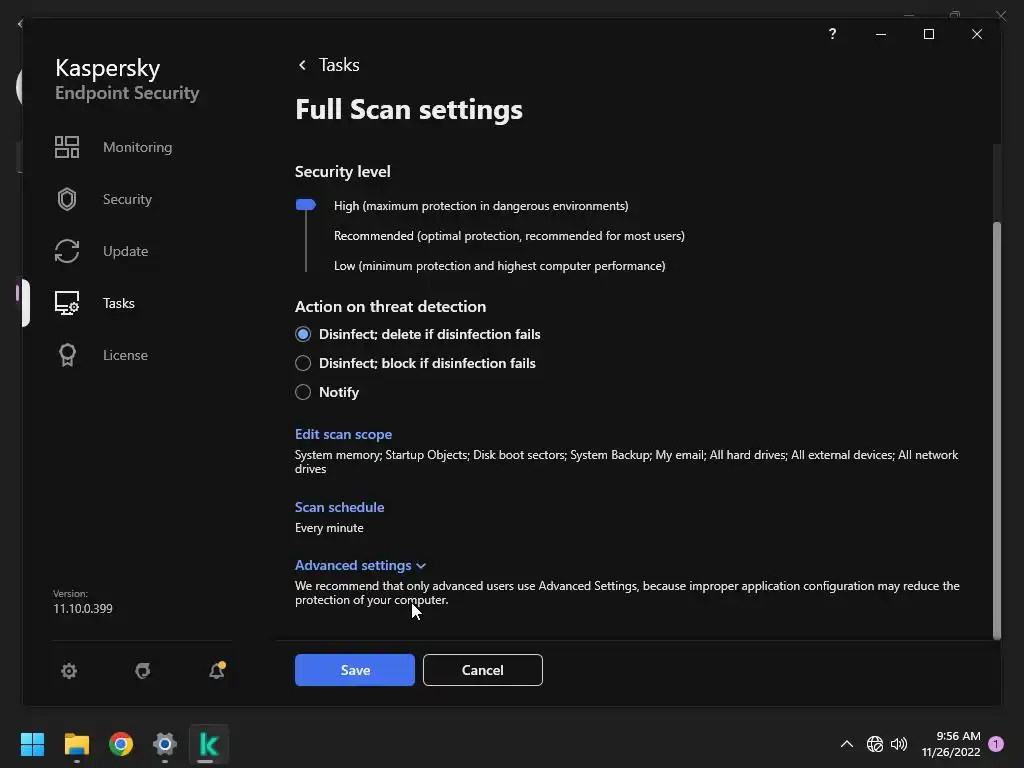Click the security level slider handle
Screen dimensions: 1024x768
306,205
